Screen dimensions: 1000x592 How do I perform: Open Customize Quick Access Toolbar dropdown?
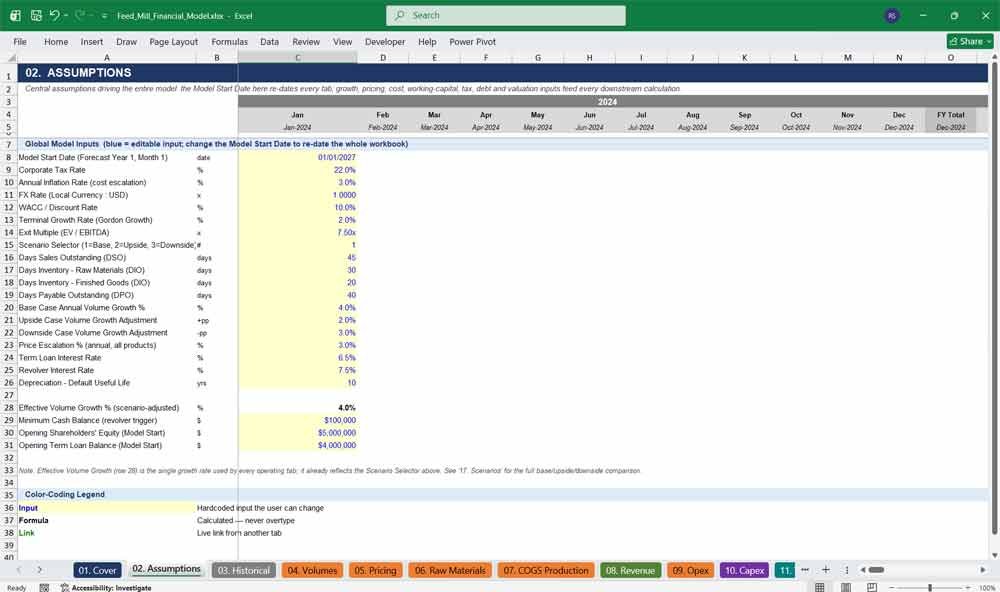[x=104, y=16]
